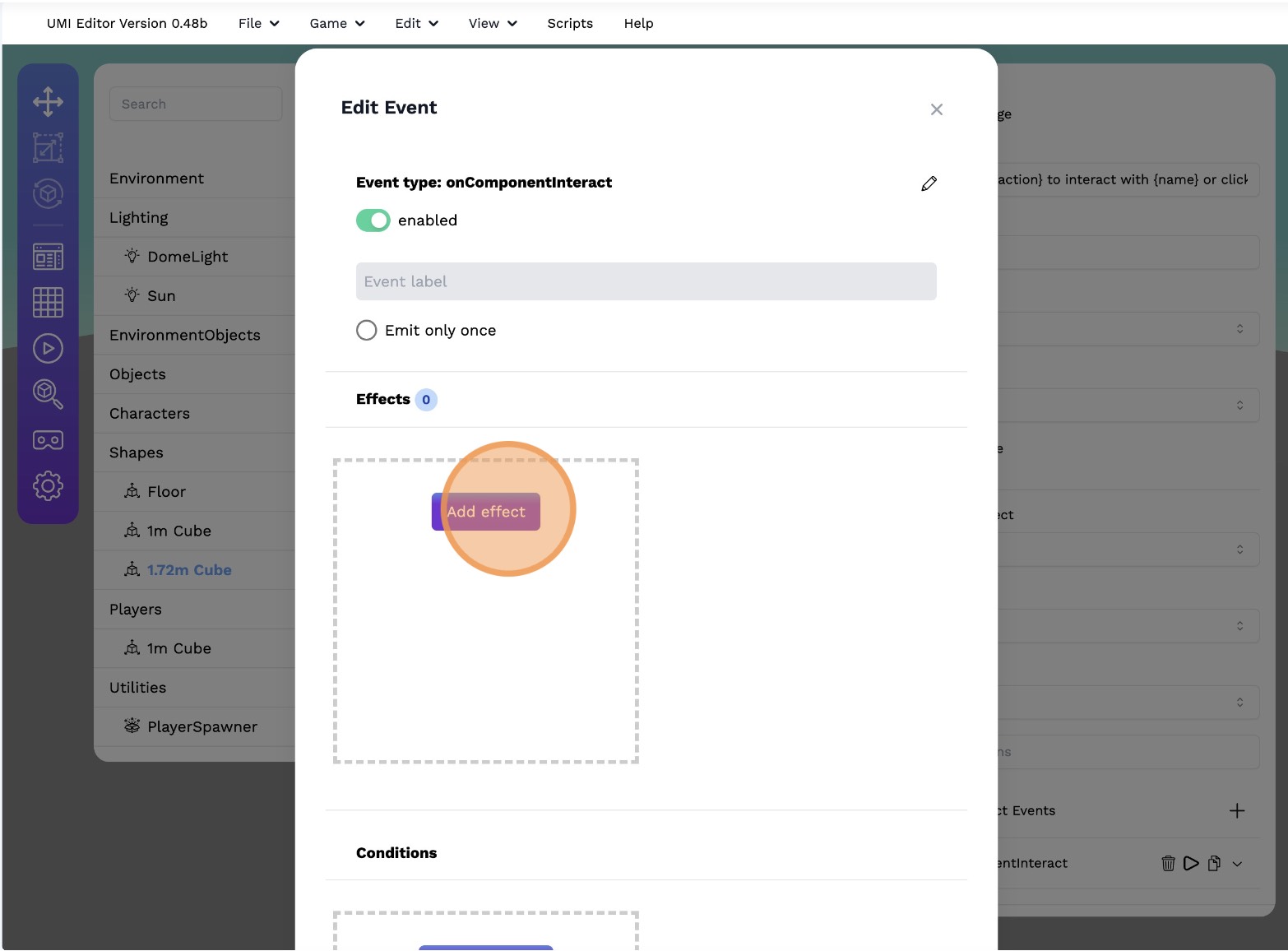Select the move tool in left toolbar
This screenshot has height=951, width=1288.
(x=48, y=102)
